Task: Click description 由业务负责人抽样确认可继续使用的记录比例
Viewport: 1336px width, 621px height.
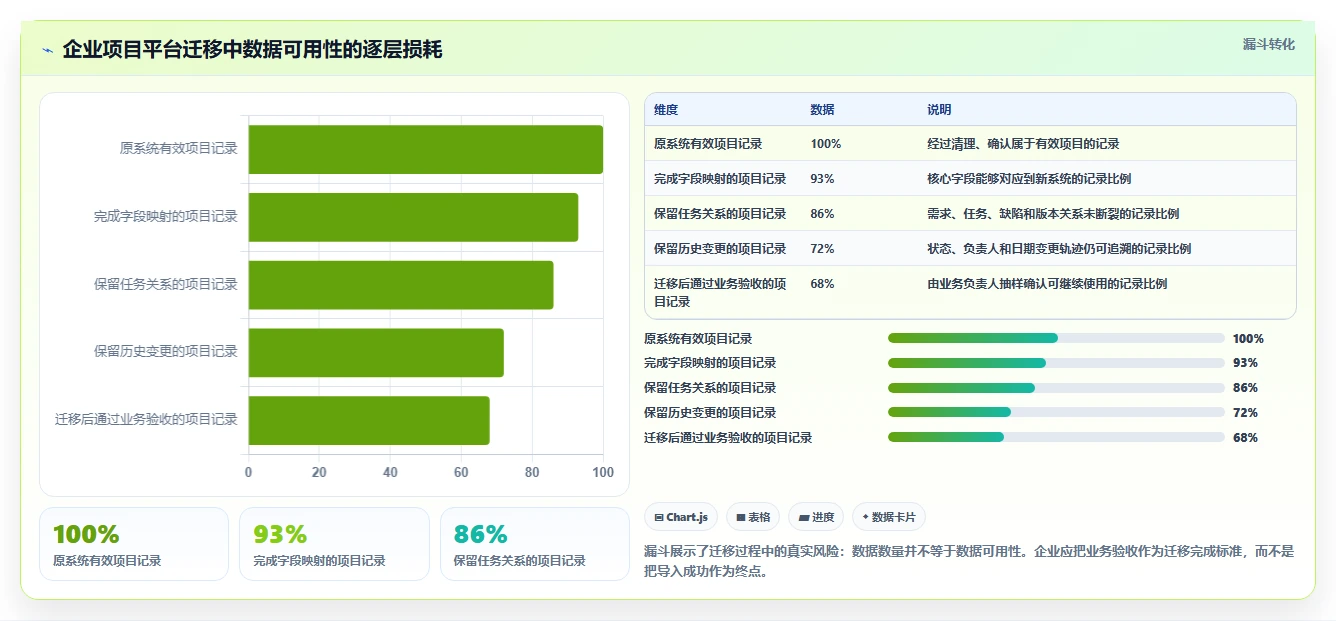Action: tap(1047, 284)
